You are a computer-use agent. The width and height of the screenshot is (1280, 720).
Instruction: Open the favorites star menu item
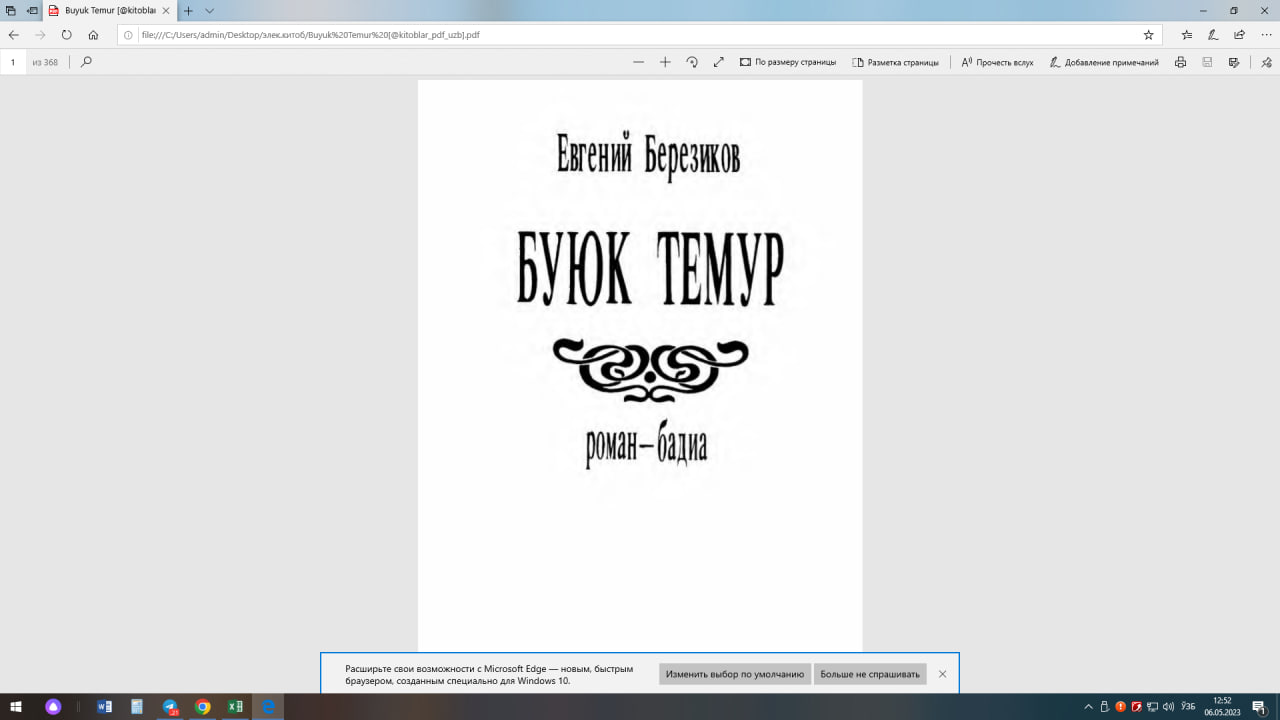(1186, 33)
